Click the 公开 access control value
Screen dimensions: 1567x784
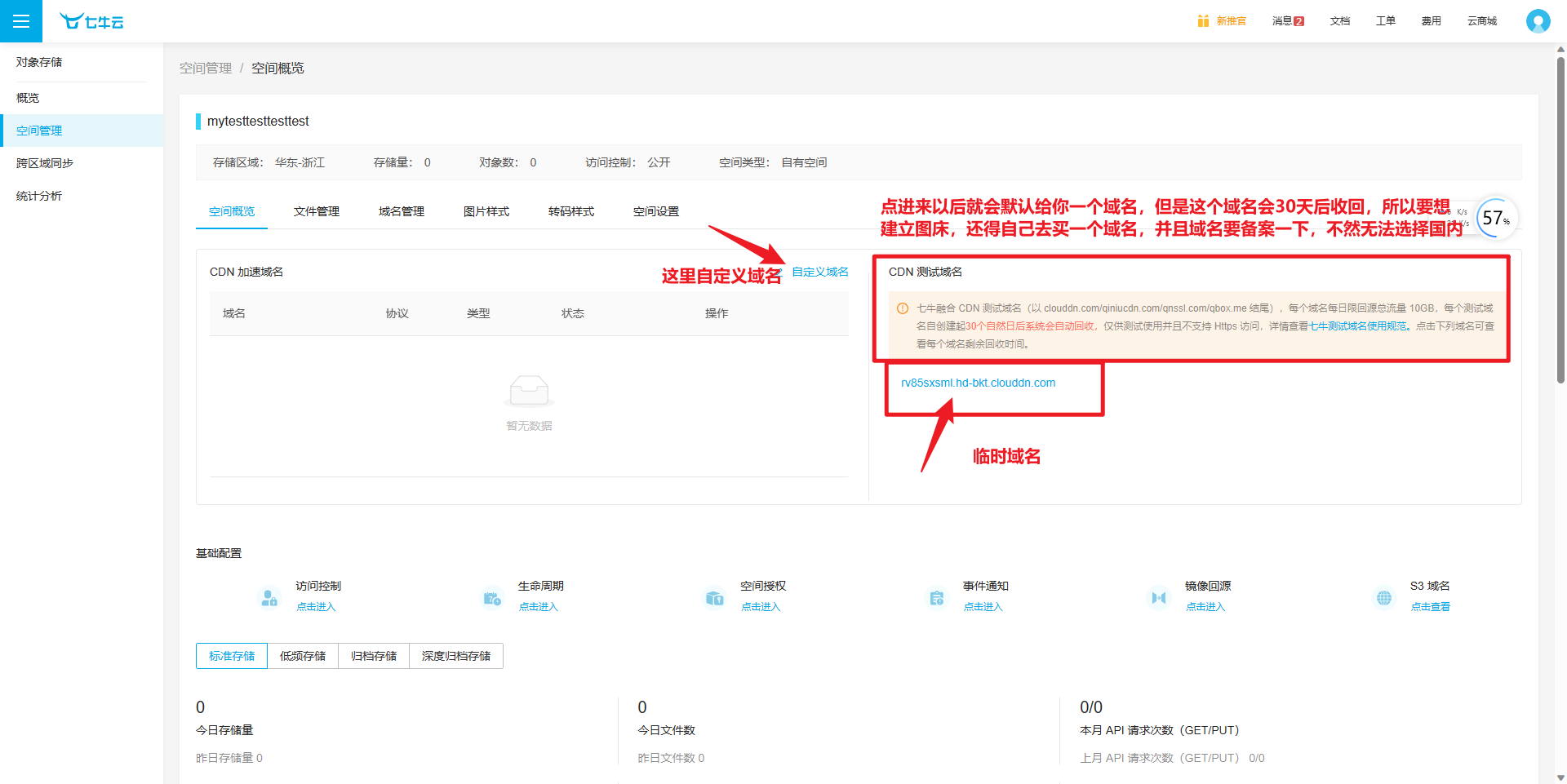click(x=659, y=162)
